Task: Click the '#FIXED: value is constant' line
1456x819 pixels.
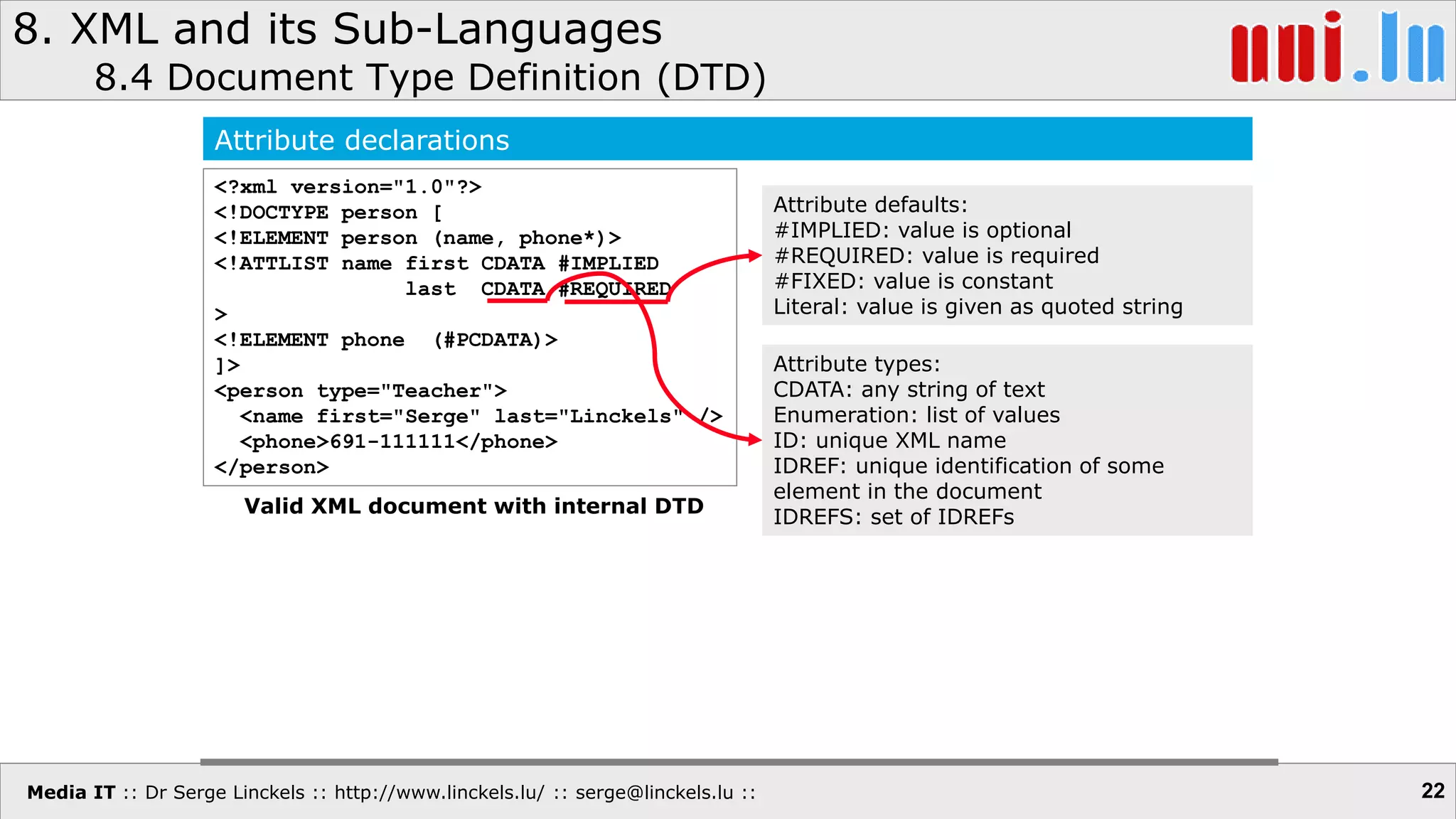Action: tap(913, 282)
